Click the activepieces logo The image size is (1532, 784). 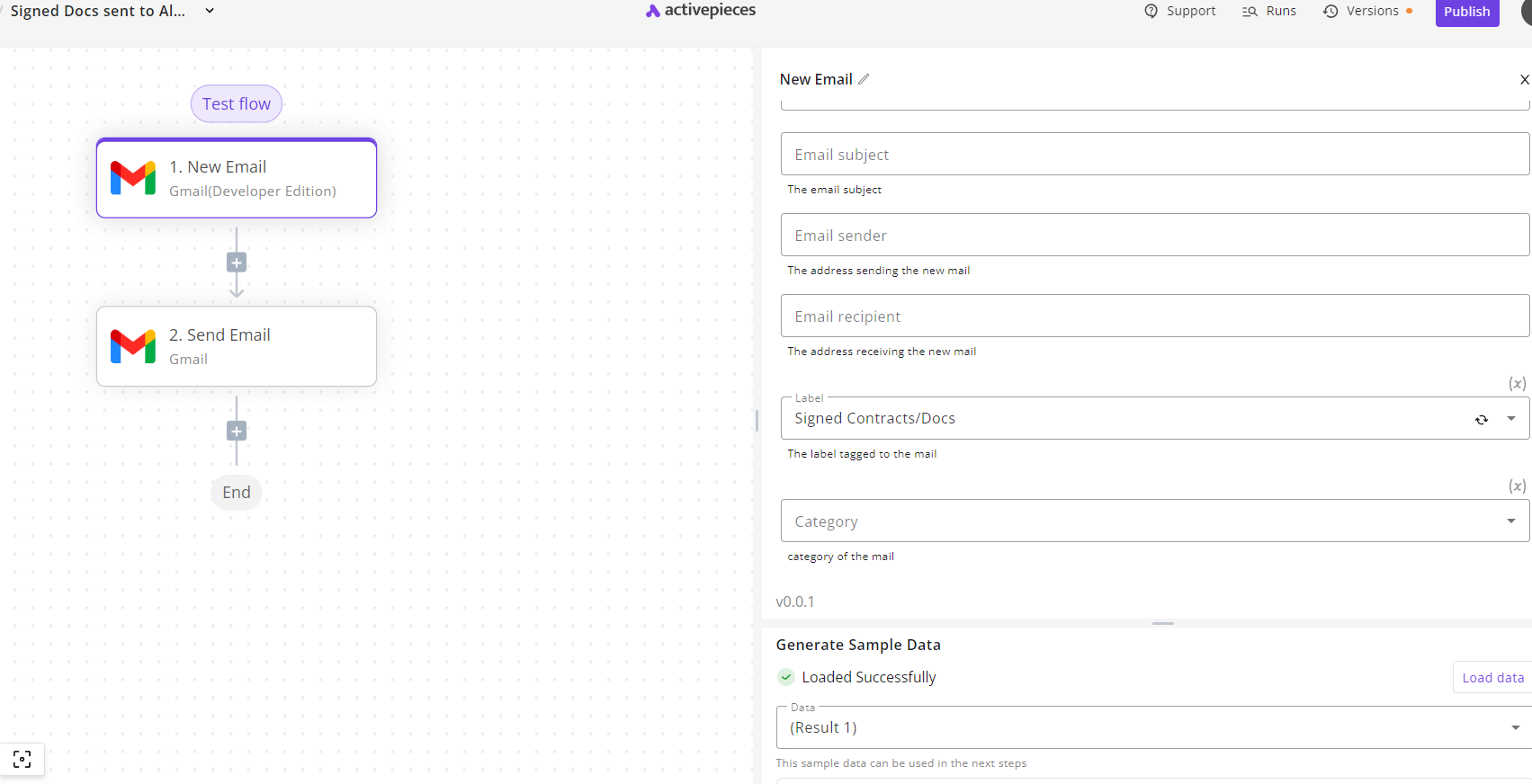[701, 11]
